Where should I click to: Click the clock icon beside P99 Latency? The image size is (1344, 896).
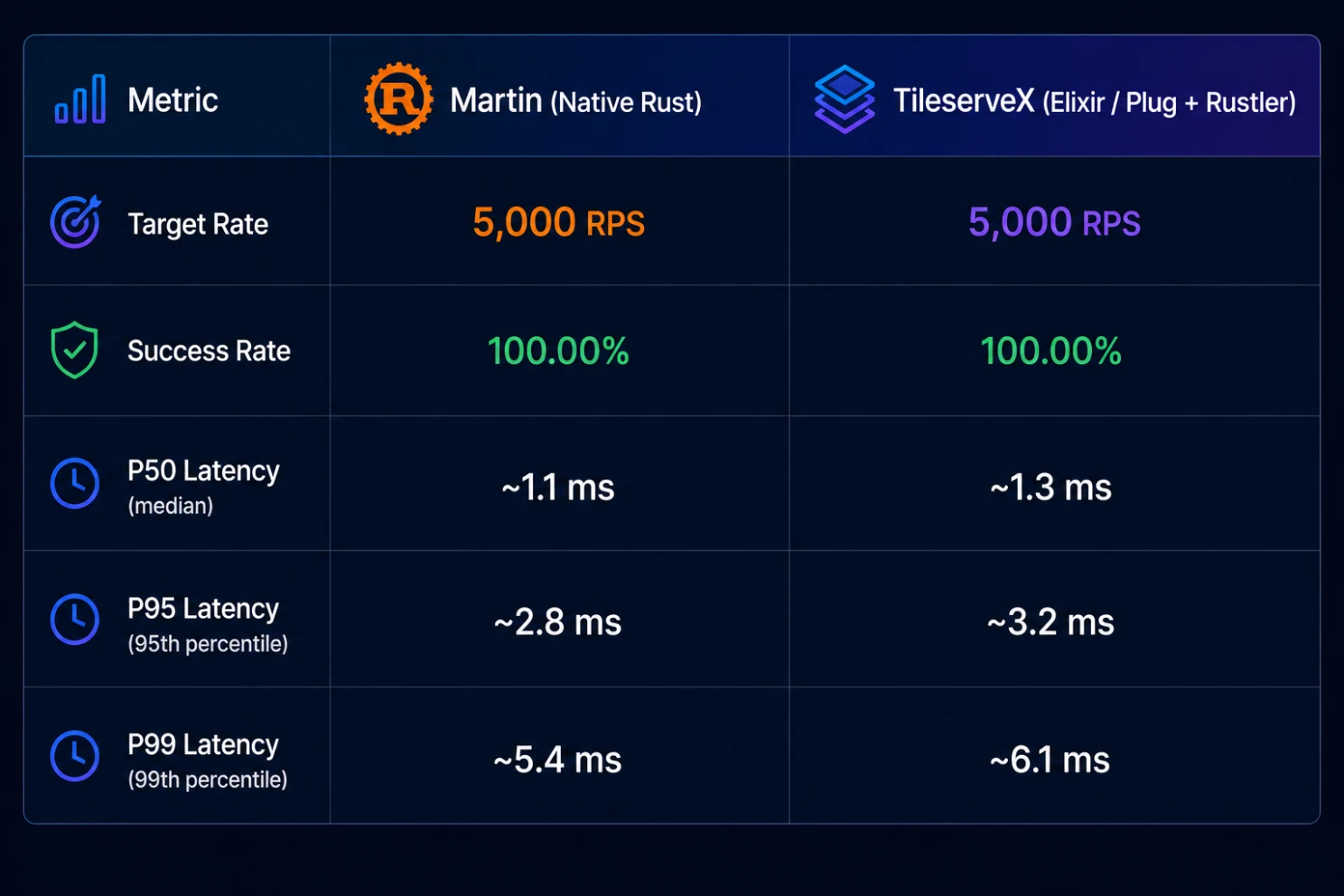pos(74,756)
